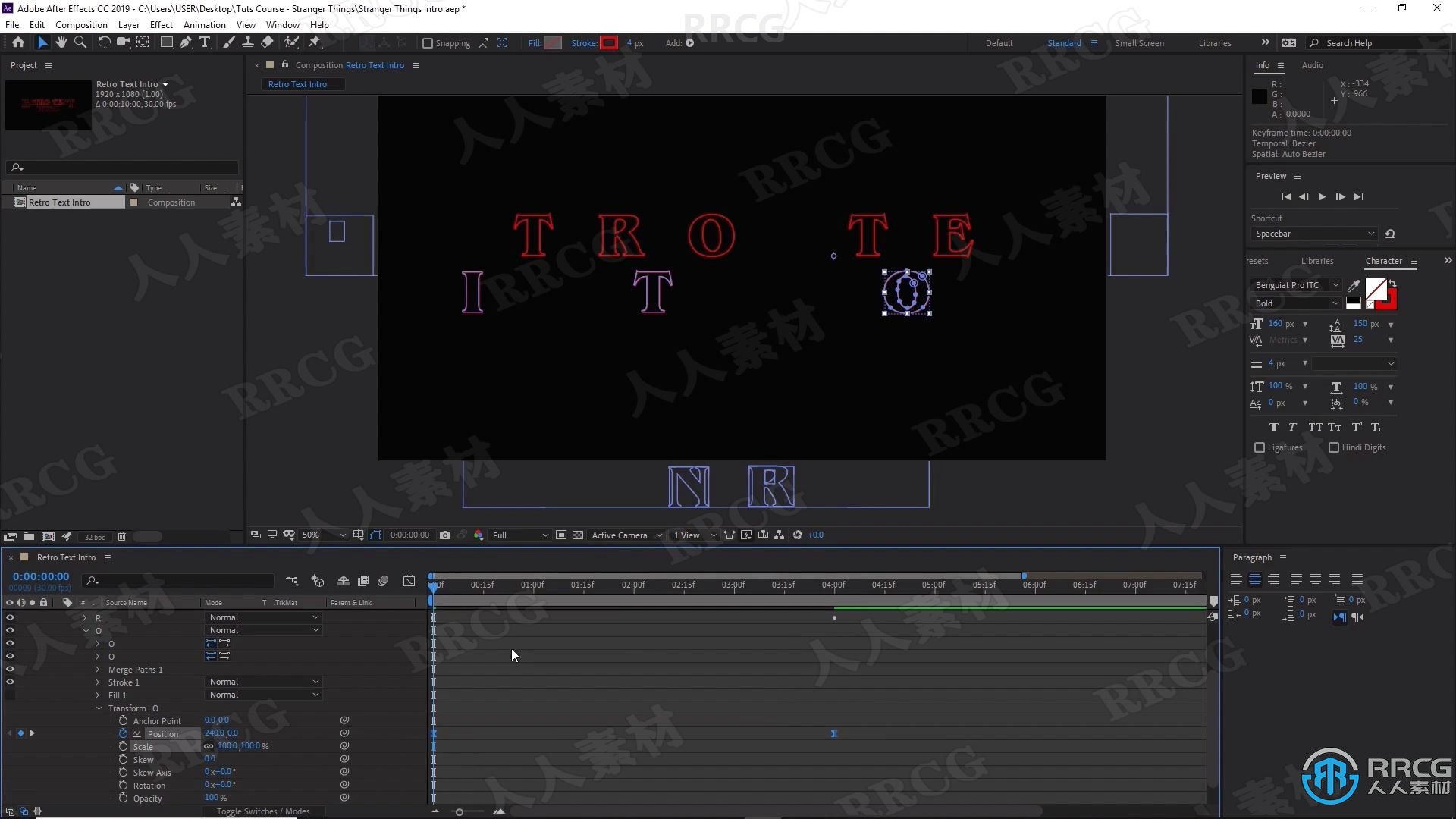Select the Hand tool
1456x819 pixels.
[61, 42]
